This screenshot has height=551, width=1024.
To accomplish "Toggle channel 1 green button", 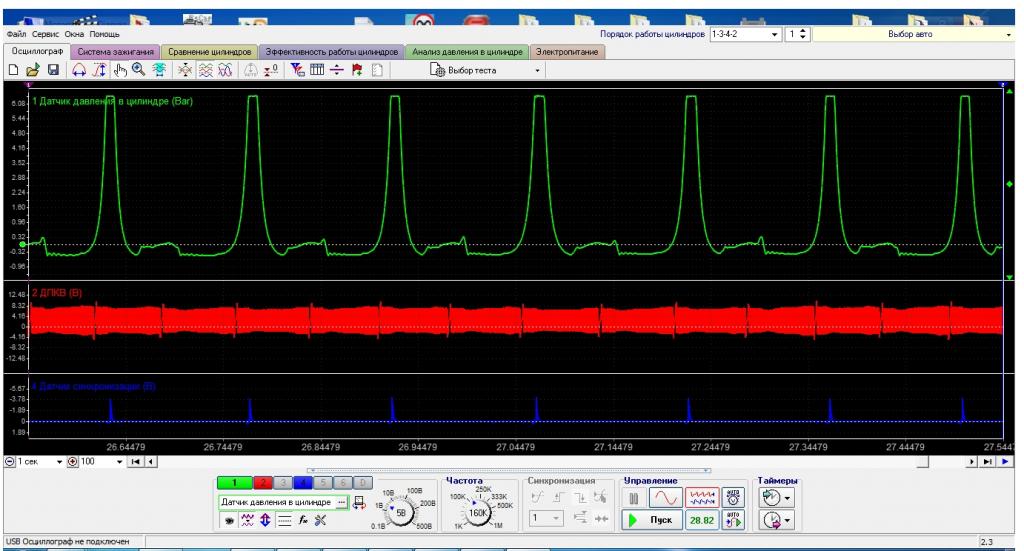I will tap(234, 483).
